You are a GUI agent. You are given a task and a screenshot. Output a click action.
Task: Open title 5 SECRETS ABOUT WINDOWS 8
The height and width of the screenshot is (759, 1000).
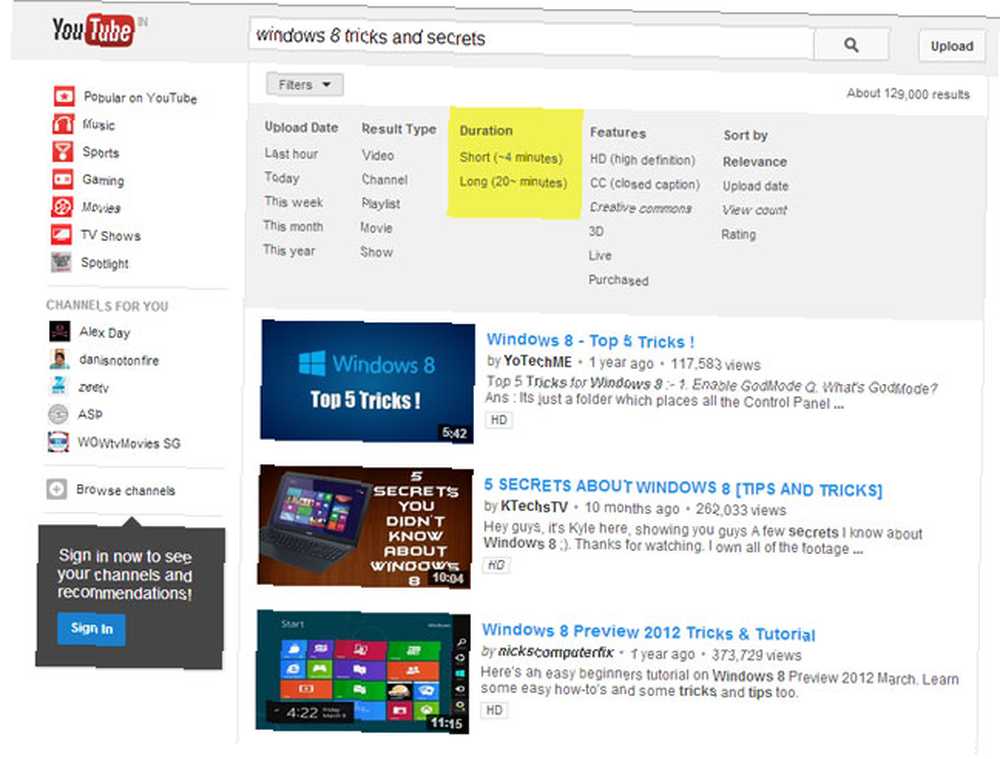tap(683, 488)
